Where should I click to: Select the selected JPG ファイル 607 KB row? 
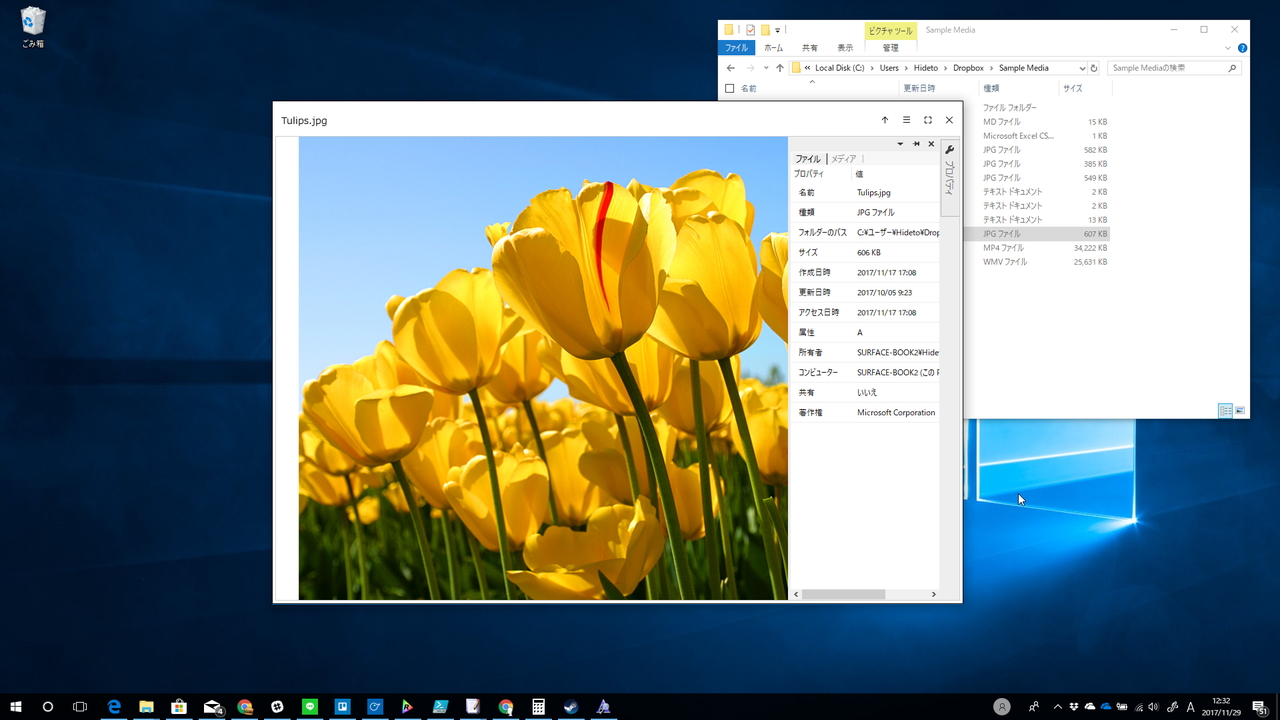[1037, 234]
